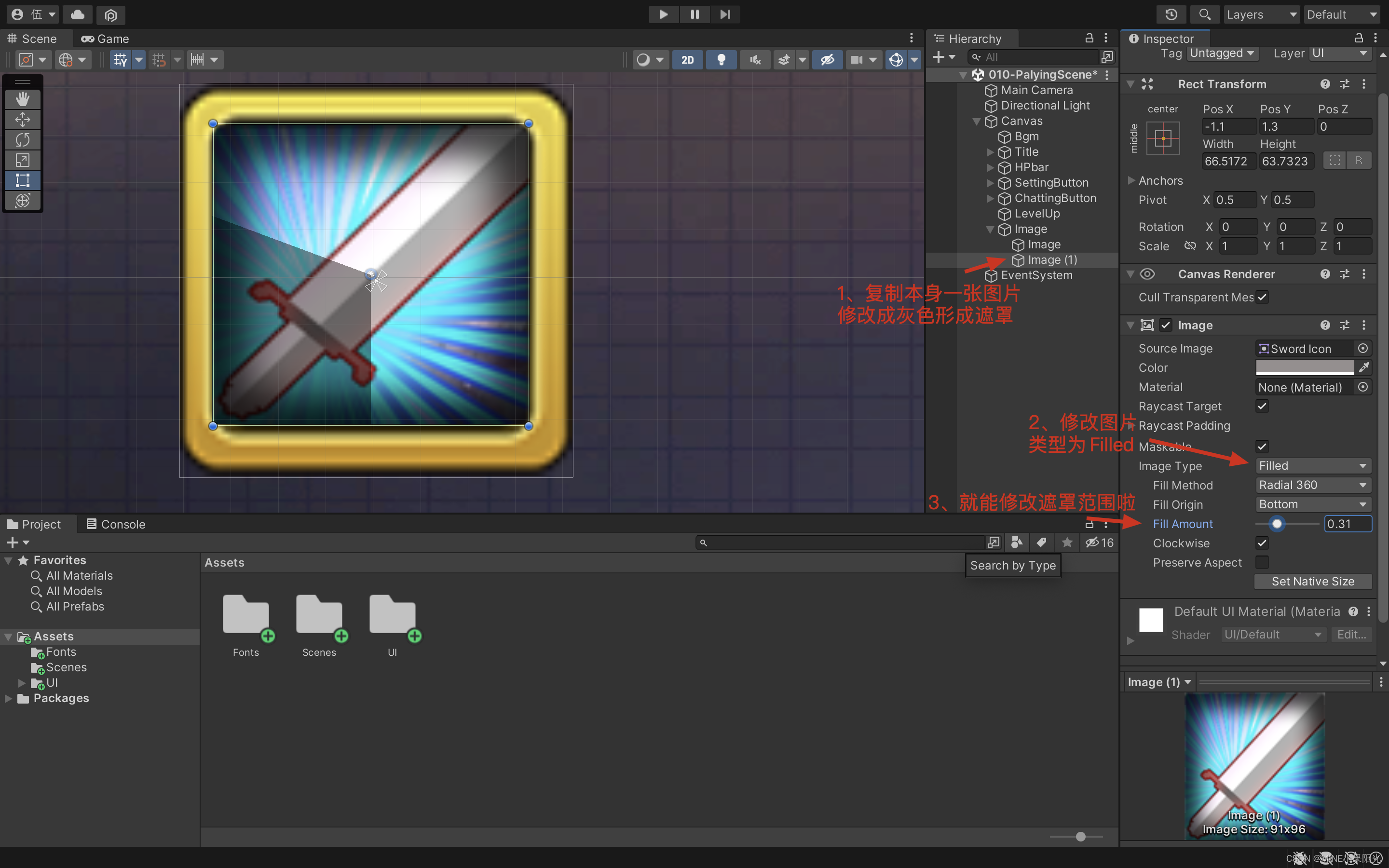Select the Scale tool
The height and width of the screenshot is (868, 1389).
[x=22, y=160]
